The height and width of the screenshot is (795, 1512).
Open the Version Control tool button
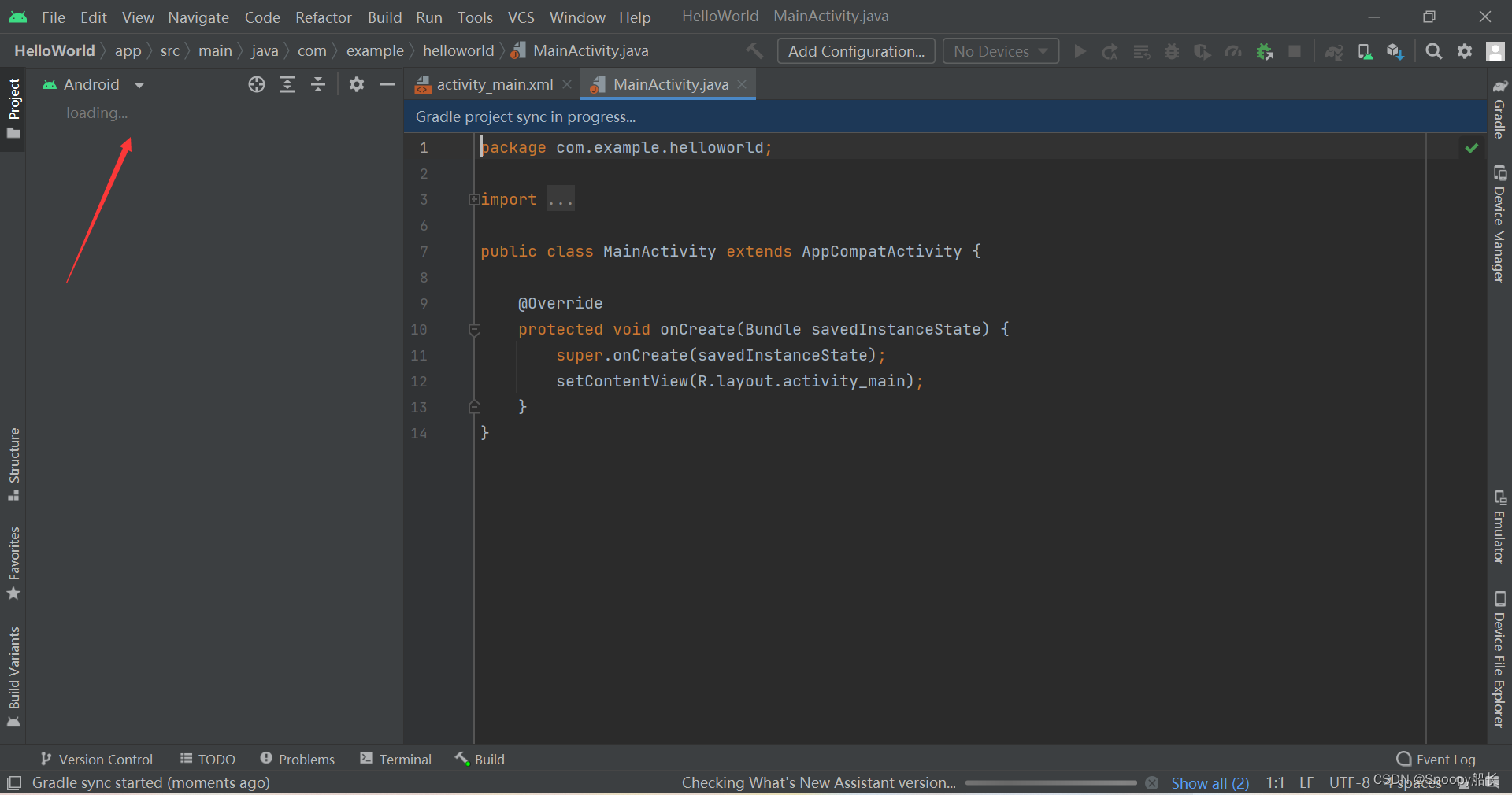point(96,760)
